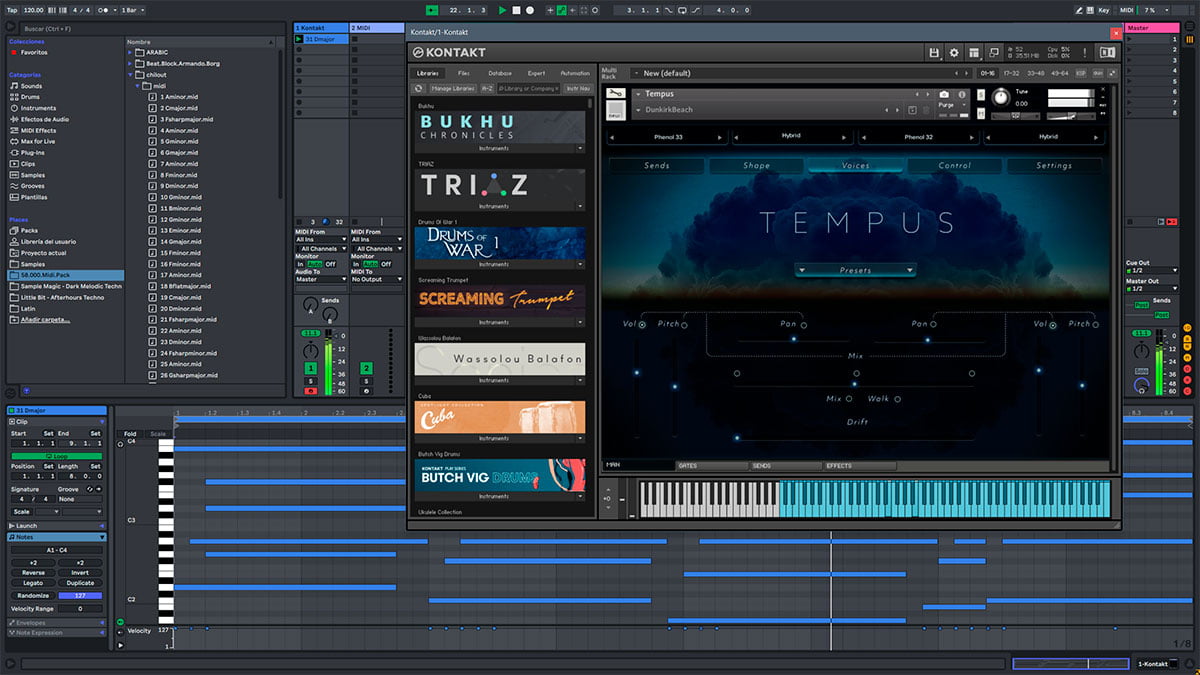Screen dimensions: 1200x675
Task: Open Grooves category in browser
Action: [x=33, y=186]
